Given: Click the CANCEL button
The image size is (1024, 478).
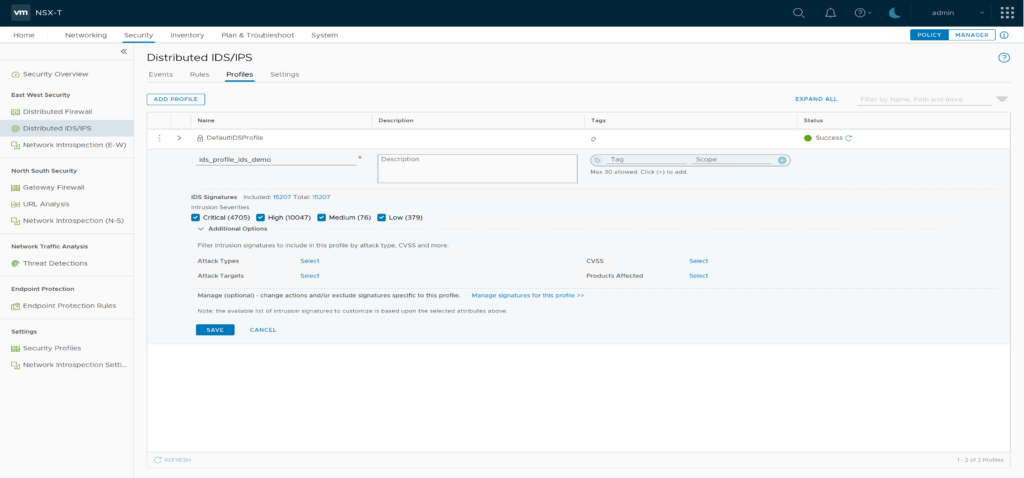Looking at the screenshot, I should tap(263, 330).
